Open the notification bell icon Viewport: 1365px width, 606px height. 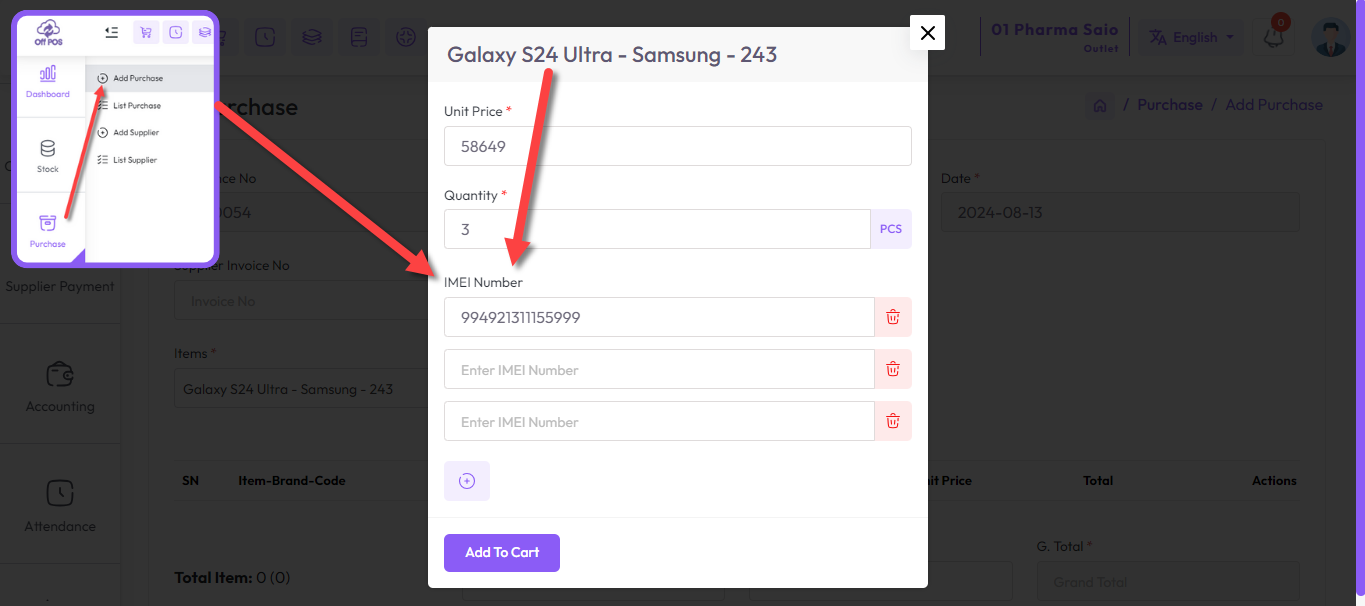coord(1274,37)
